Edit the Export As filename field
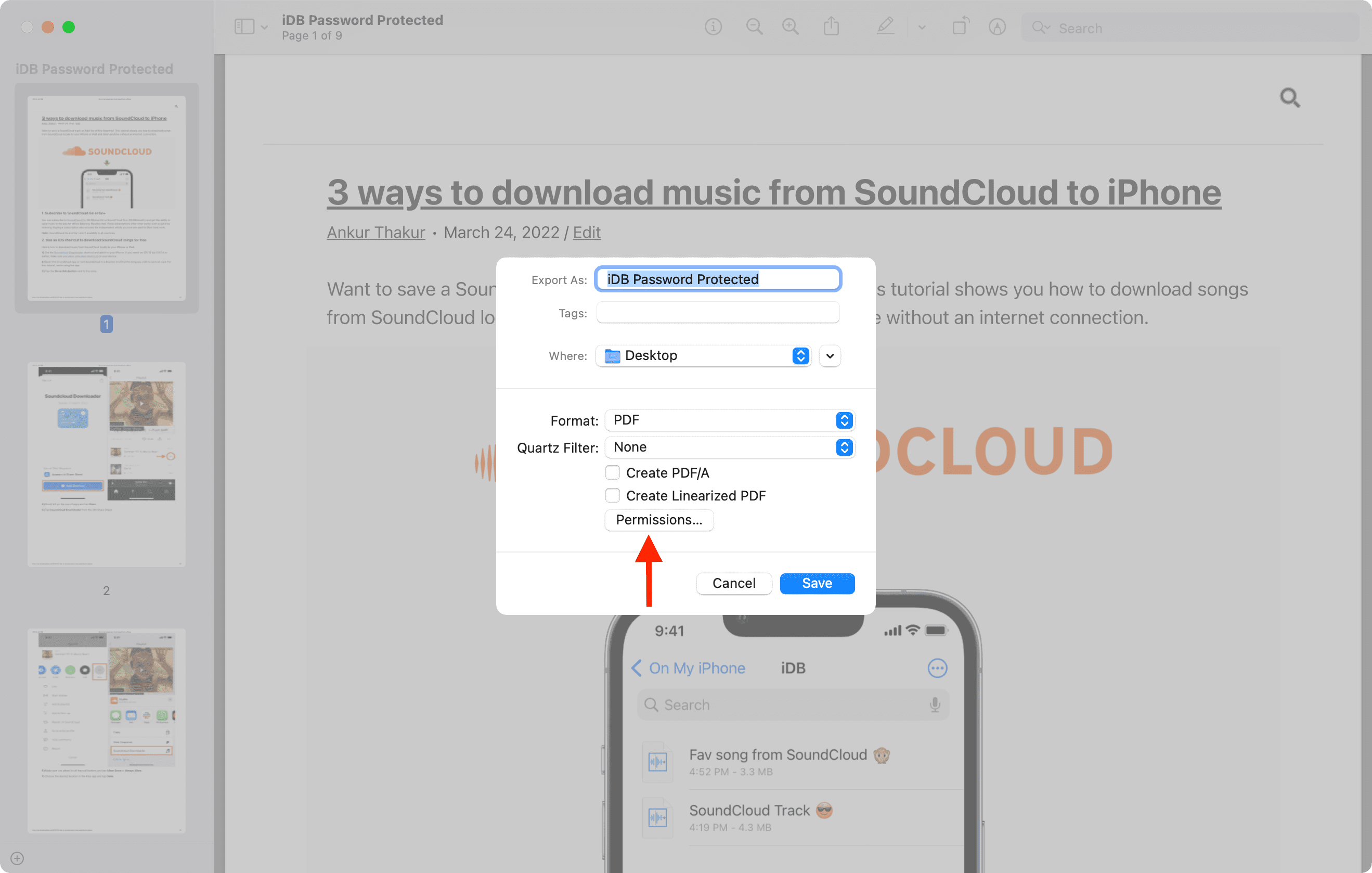 [x=718, y=279]
